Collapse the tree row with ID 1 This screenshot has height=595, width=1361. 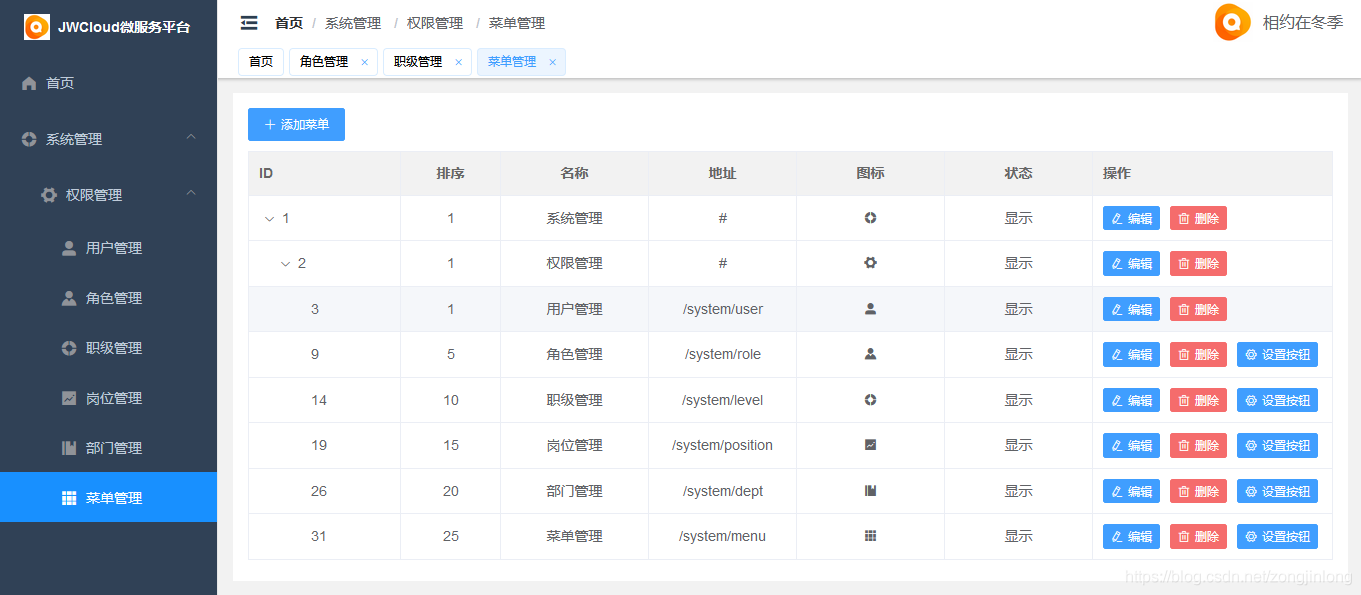point(269,219)
